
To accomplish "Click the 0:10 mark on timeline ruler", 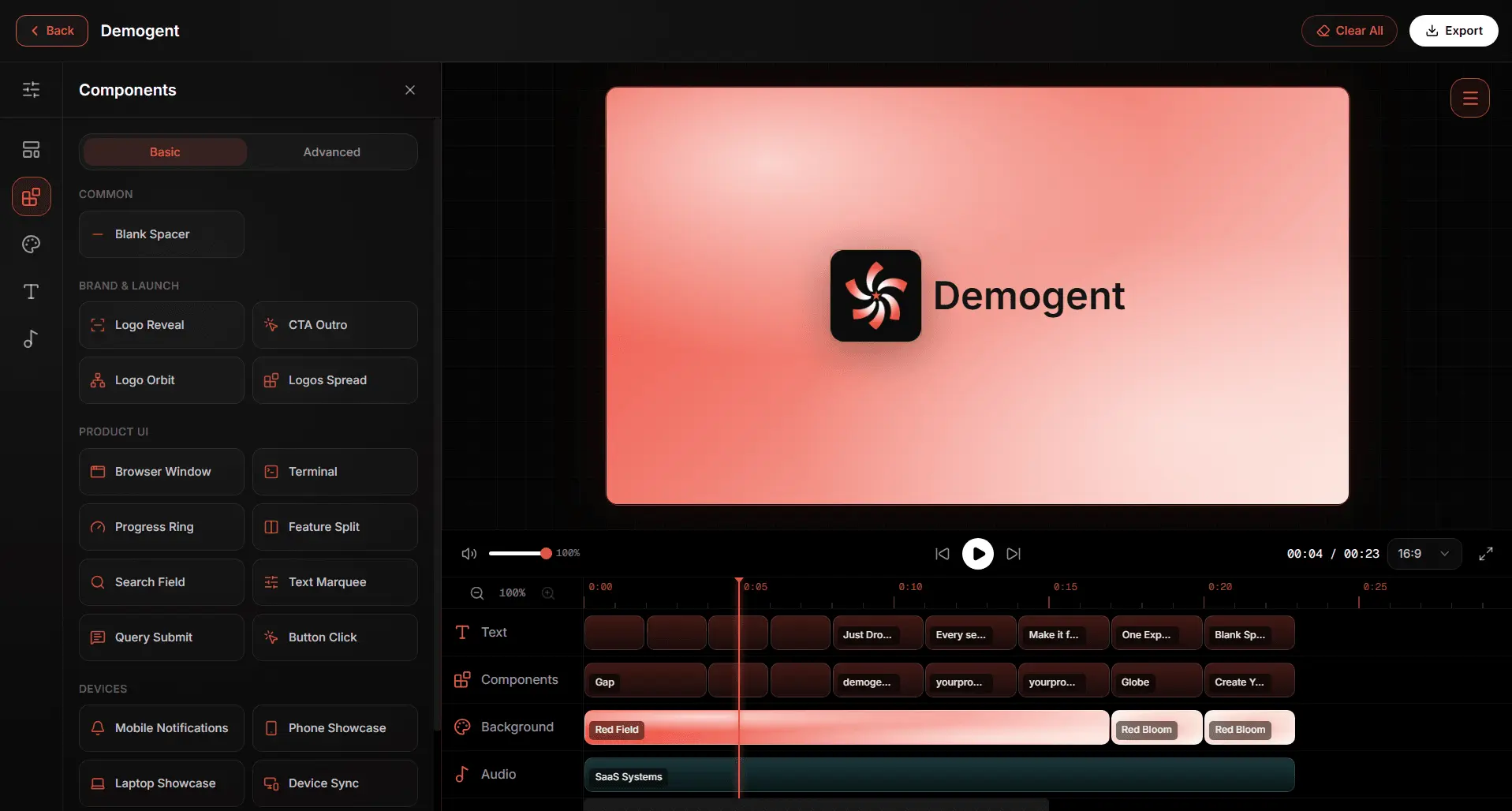I will [910, 587].
